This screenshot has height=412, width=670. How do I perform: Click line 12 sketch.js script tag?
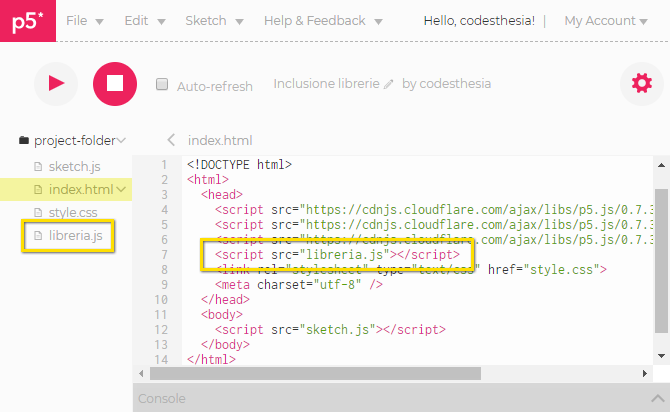point(330,330)
